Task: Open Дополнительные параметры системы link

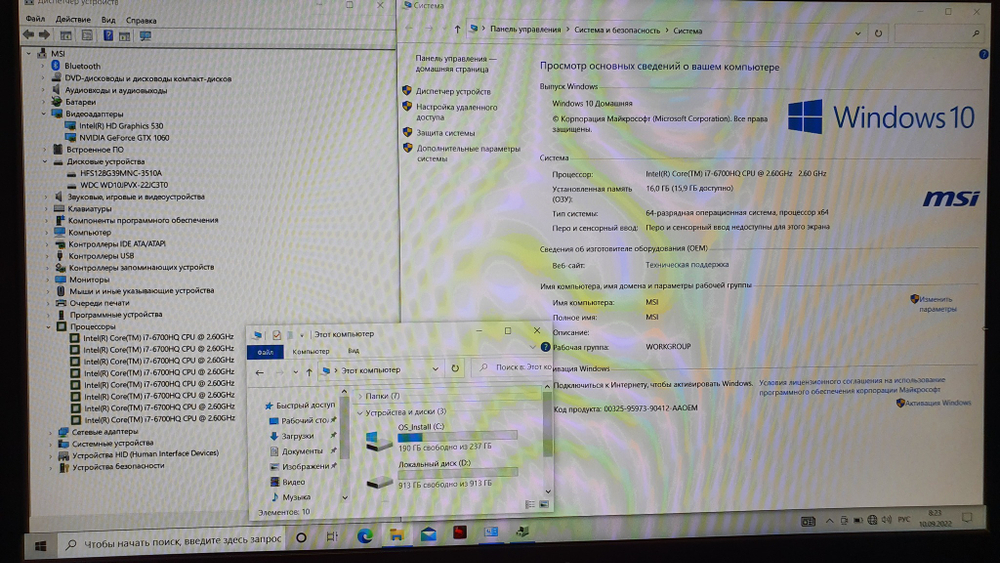Action: click(467, 153)
